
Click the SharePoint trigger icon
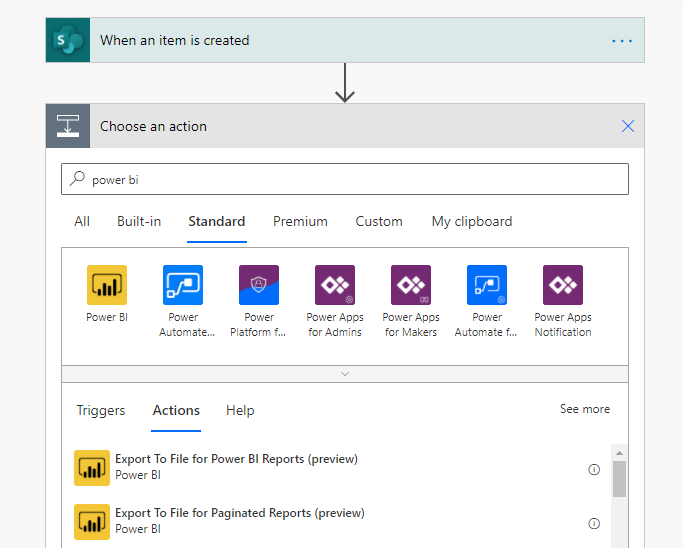68,41
